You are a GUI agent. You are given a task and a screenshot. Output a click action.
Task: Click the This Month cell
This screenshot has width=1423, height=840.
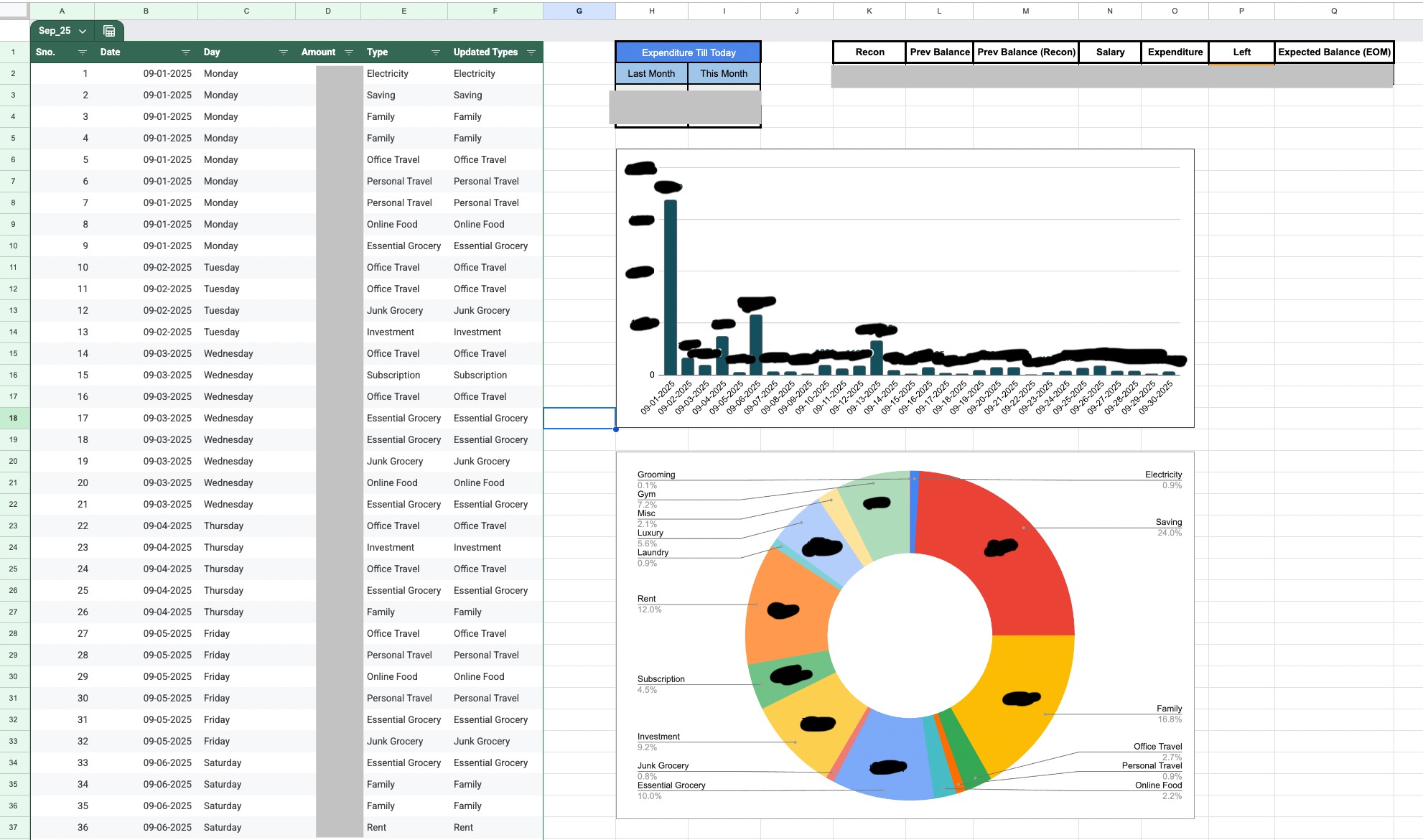point(724,73)
